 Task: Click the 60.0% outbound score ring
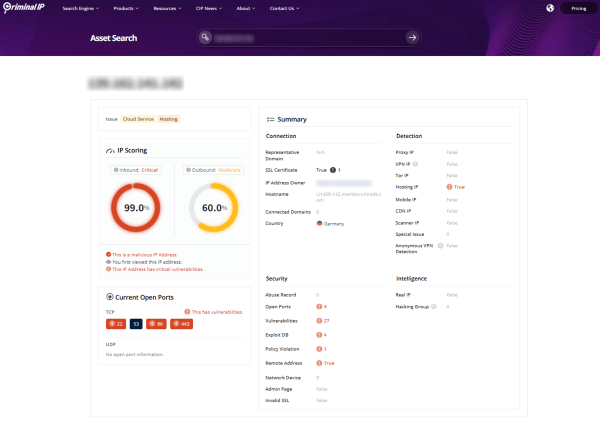pyautogui.click(x=214, y=207)
